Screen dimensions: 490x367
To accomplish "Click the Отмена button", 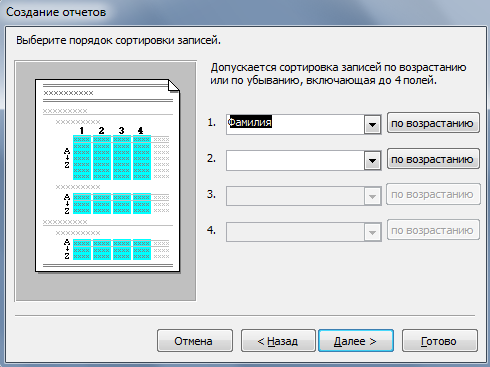I will (195, 341).
